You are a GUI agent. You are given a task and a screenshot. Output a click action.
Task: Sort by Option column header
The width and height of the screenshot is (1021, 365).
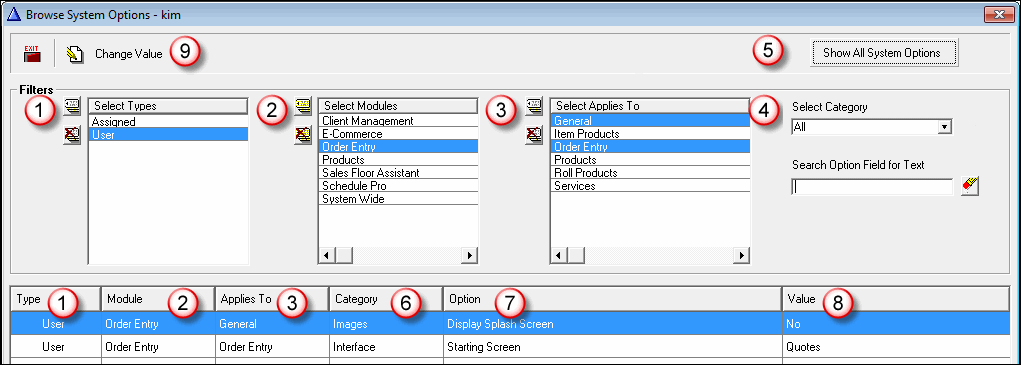613,299
